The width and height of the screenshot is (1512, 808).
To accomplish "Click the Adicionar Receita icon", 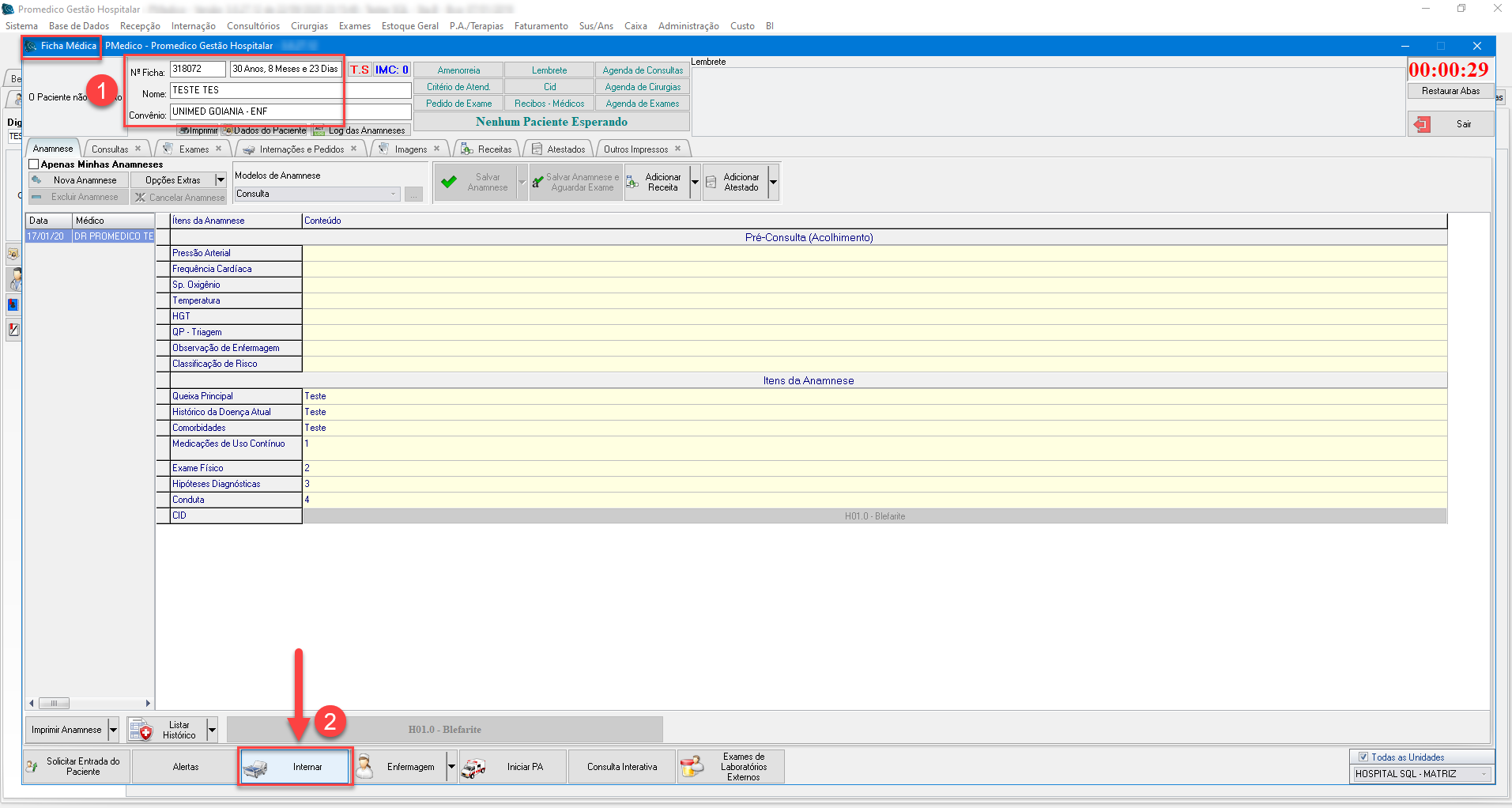I will pos(632,183).
